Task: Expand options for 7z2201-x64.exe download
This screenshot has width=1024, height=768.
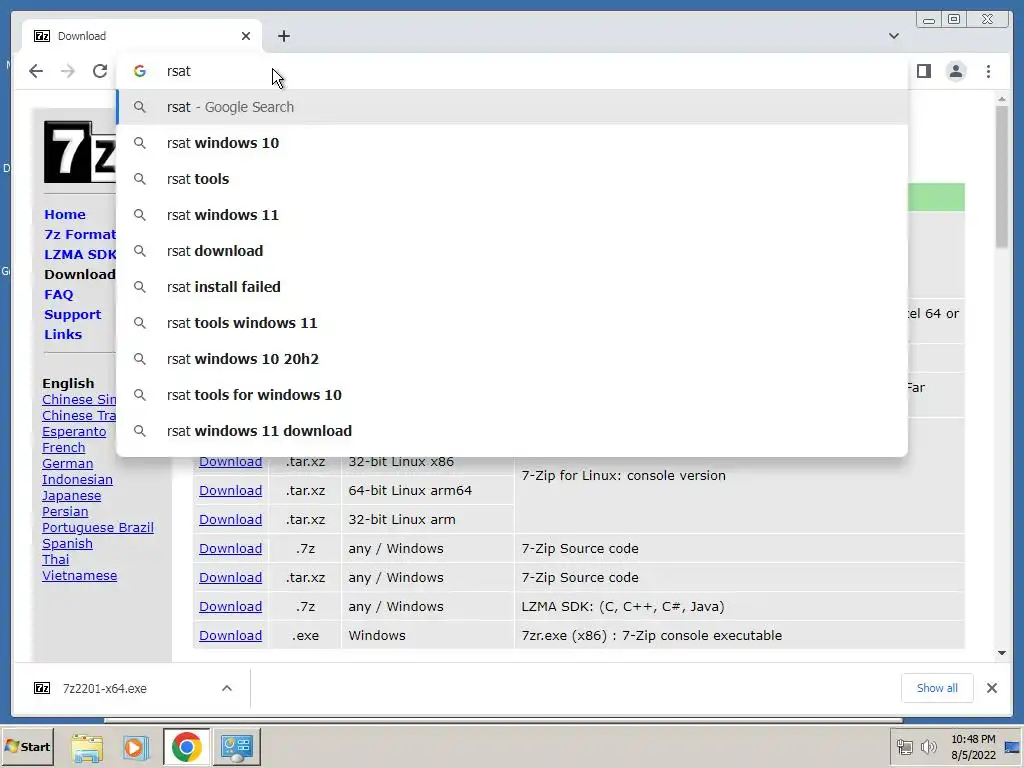Action: pos(227,688)
